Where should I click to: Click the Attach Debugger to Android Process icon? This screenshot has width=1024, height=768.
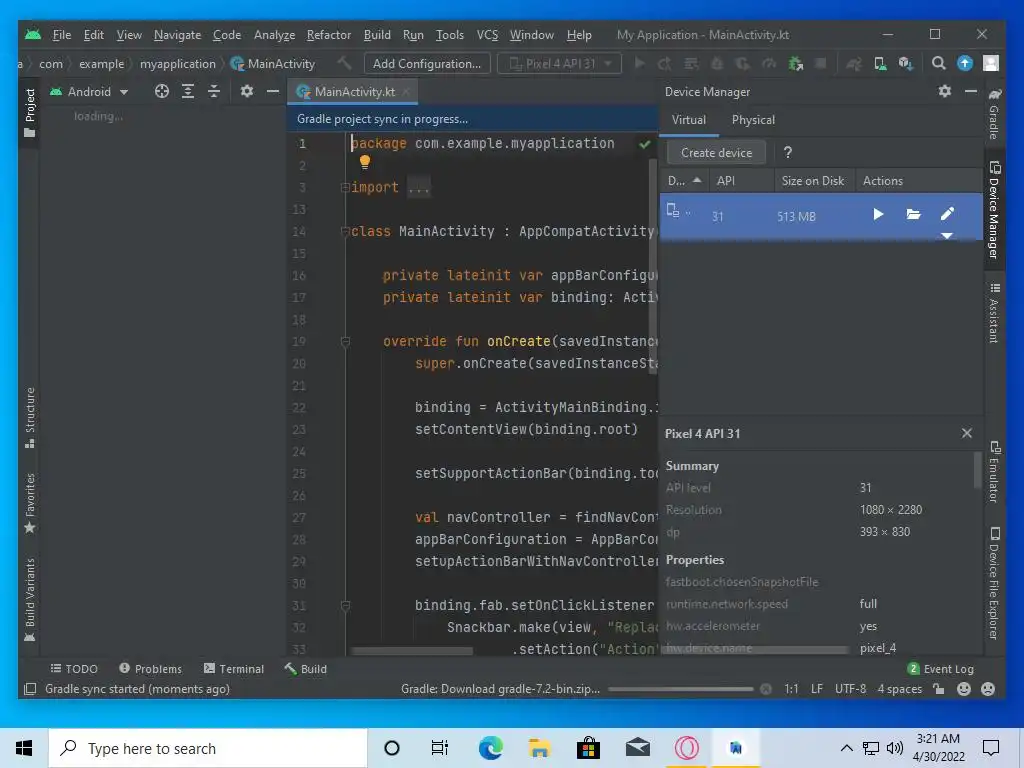coord(795,63)
